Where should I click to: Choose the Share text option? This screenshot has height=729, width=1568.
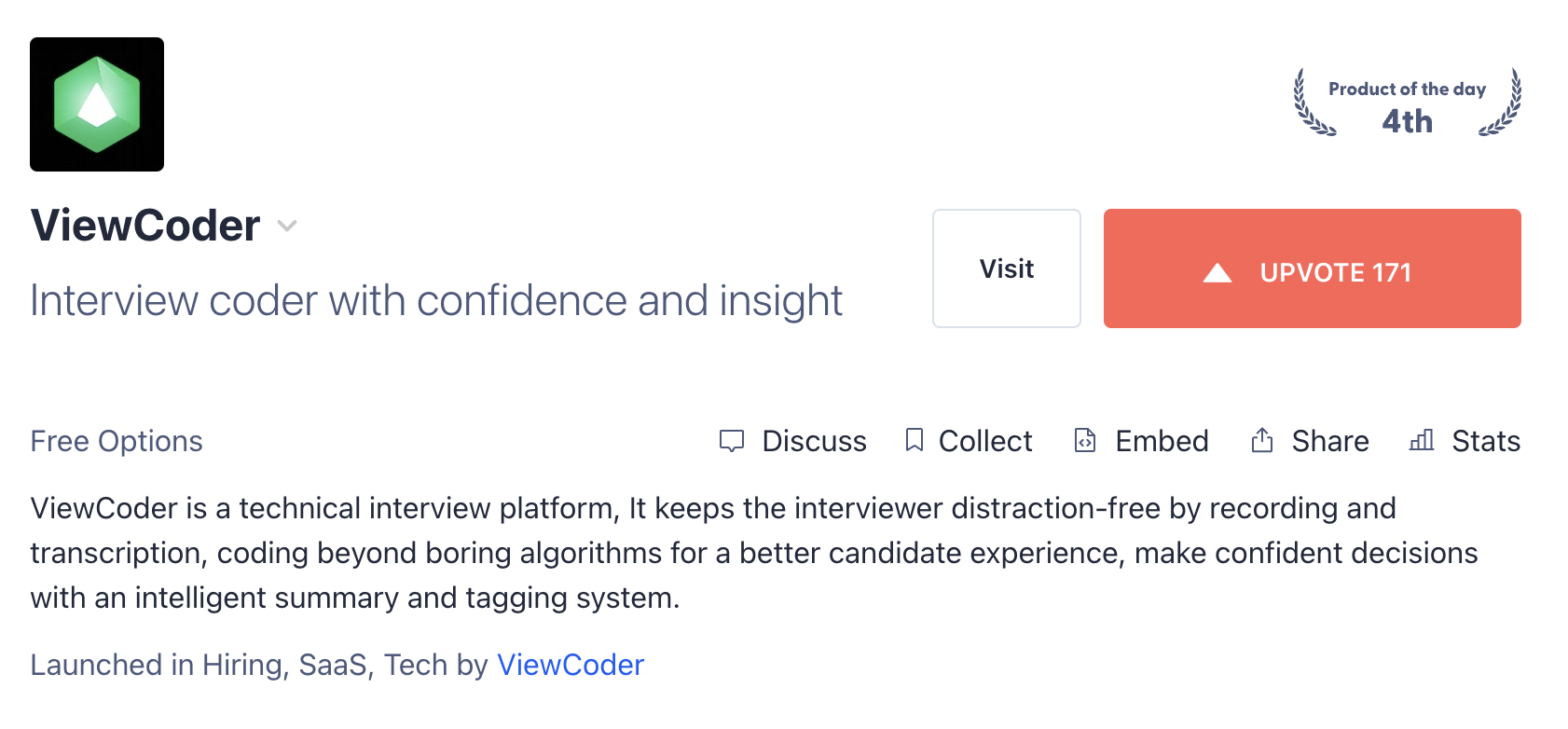pos(1330,441)
